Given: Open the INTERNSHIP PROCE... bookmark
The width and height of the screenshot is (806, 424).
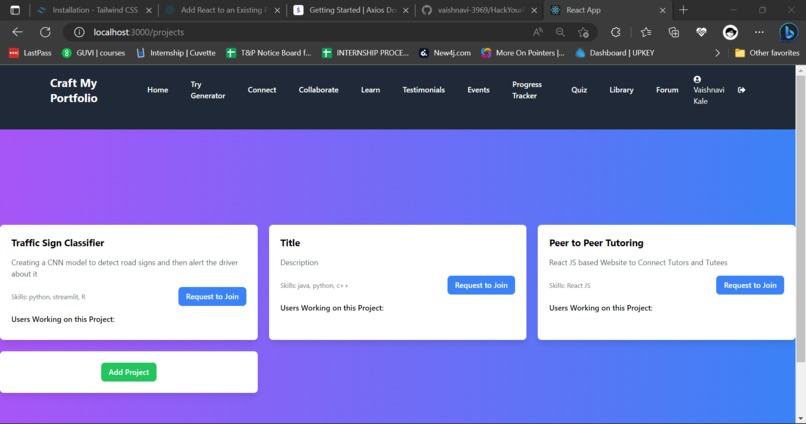Looking at the screenshot, I should tap(365, 53).
